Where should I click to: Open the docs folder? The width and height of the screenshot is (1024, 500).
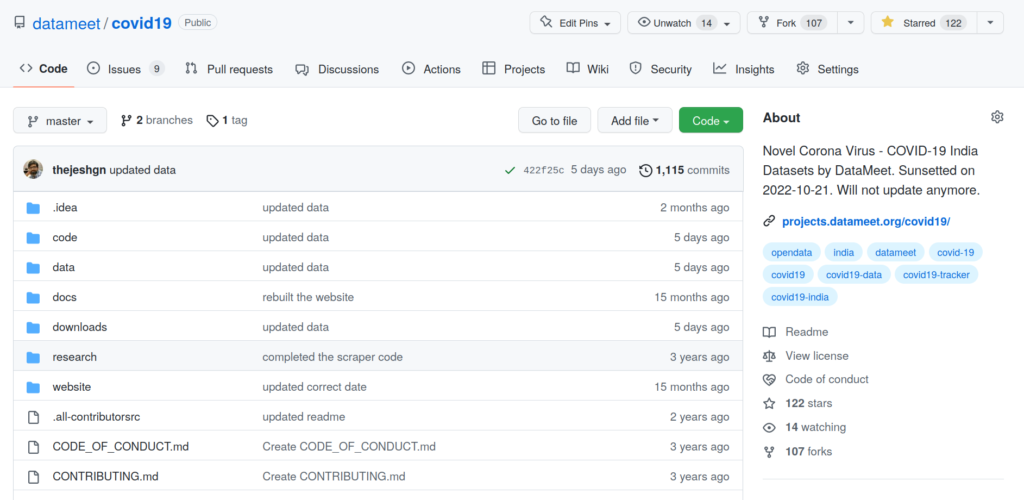point(65,297)
